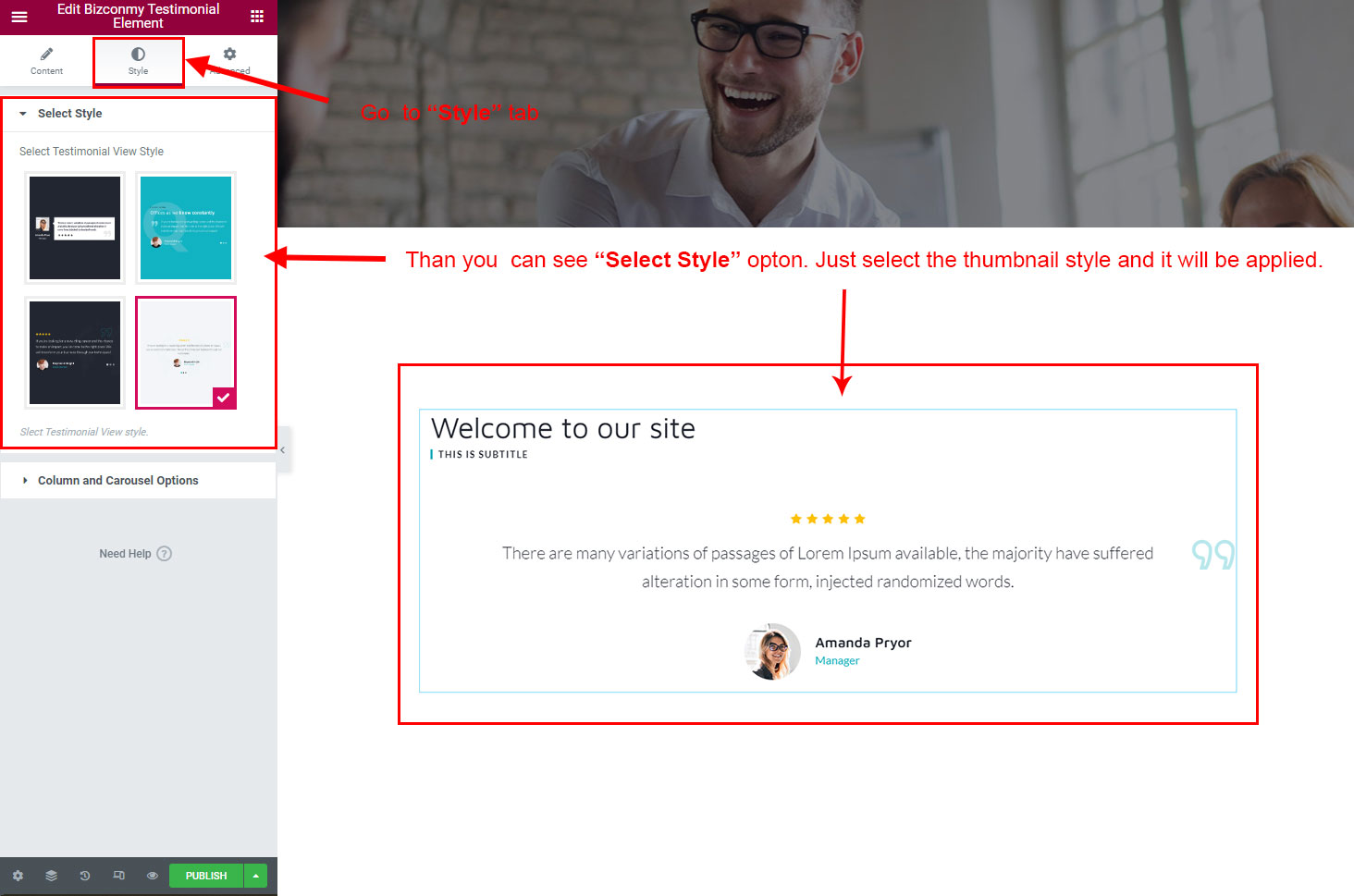1354x896 pixels.
Task: Switch to responsive mode icon
Action: pyautogui.click(x=118, y=876)
